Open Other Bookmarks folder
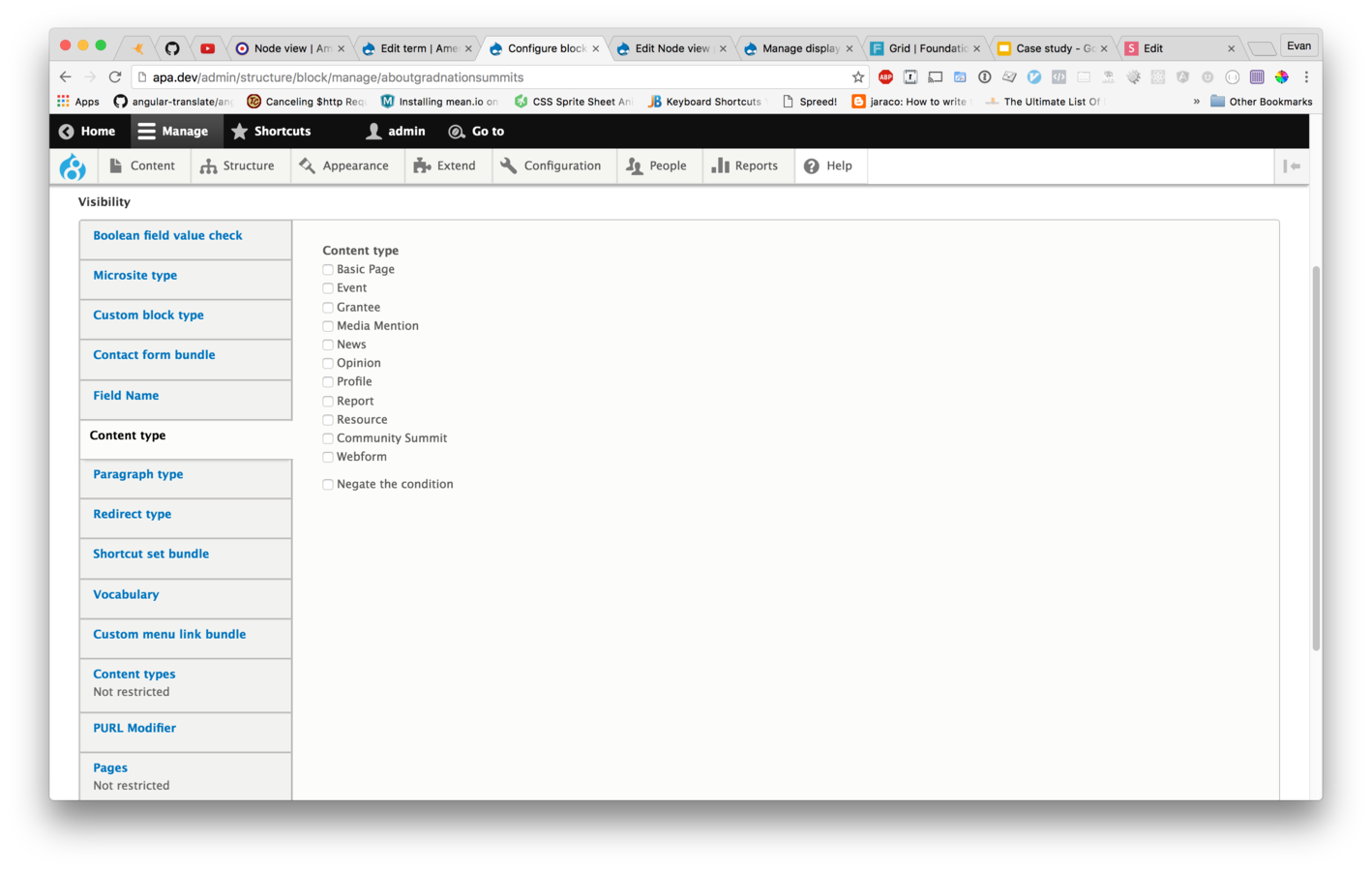The width and height of the screenshot is (1372, 871). [1262, 101]
